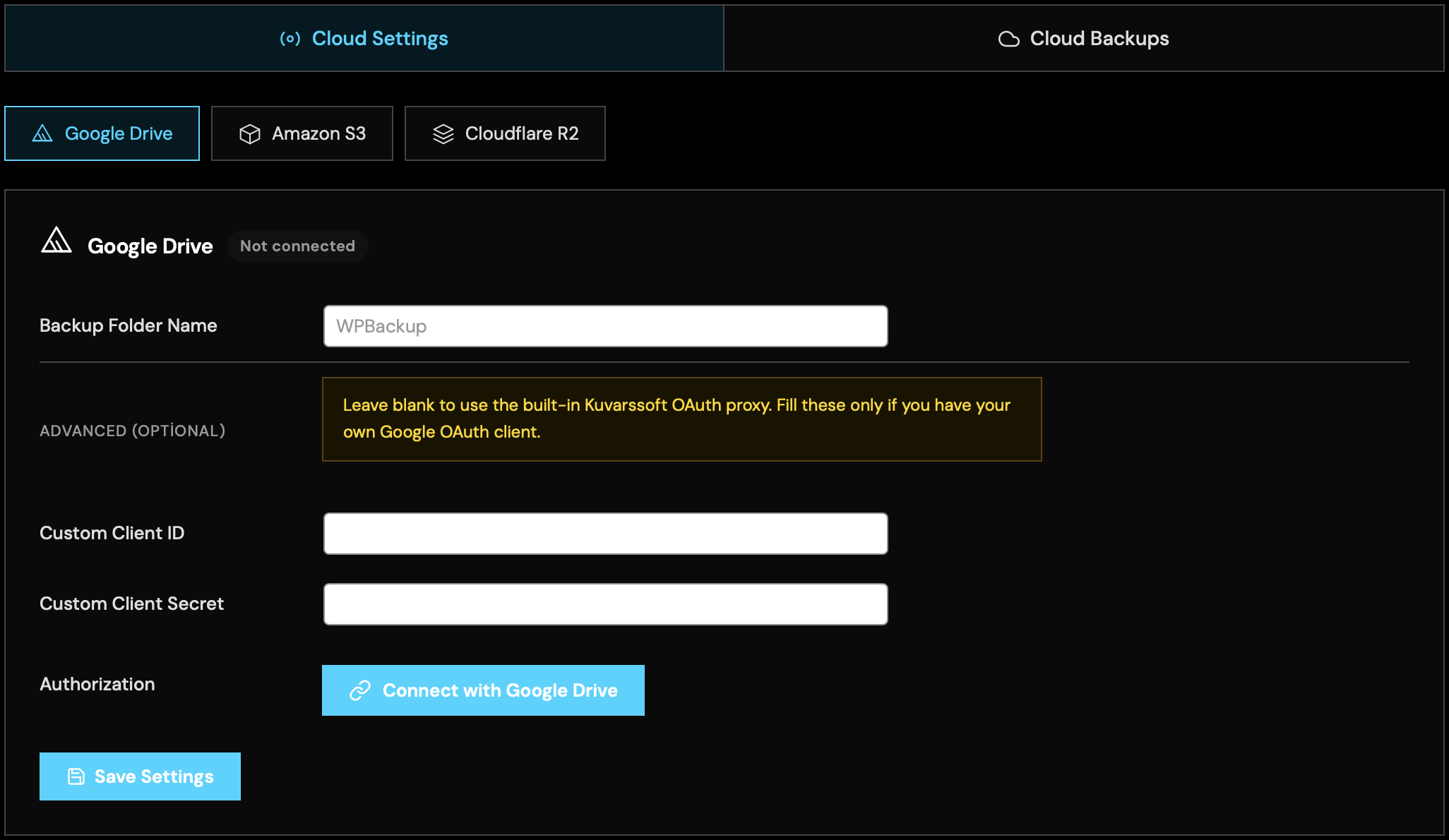Click the link icon on Connect button

click(x=360, y=690)
